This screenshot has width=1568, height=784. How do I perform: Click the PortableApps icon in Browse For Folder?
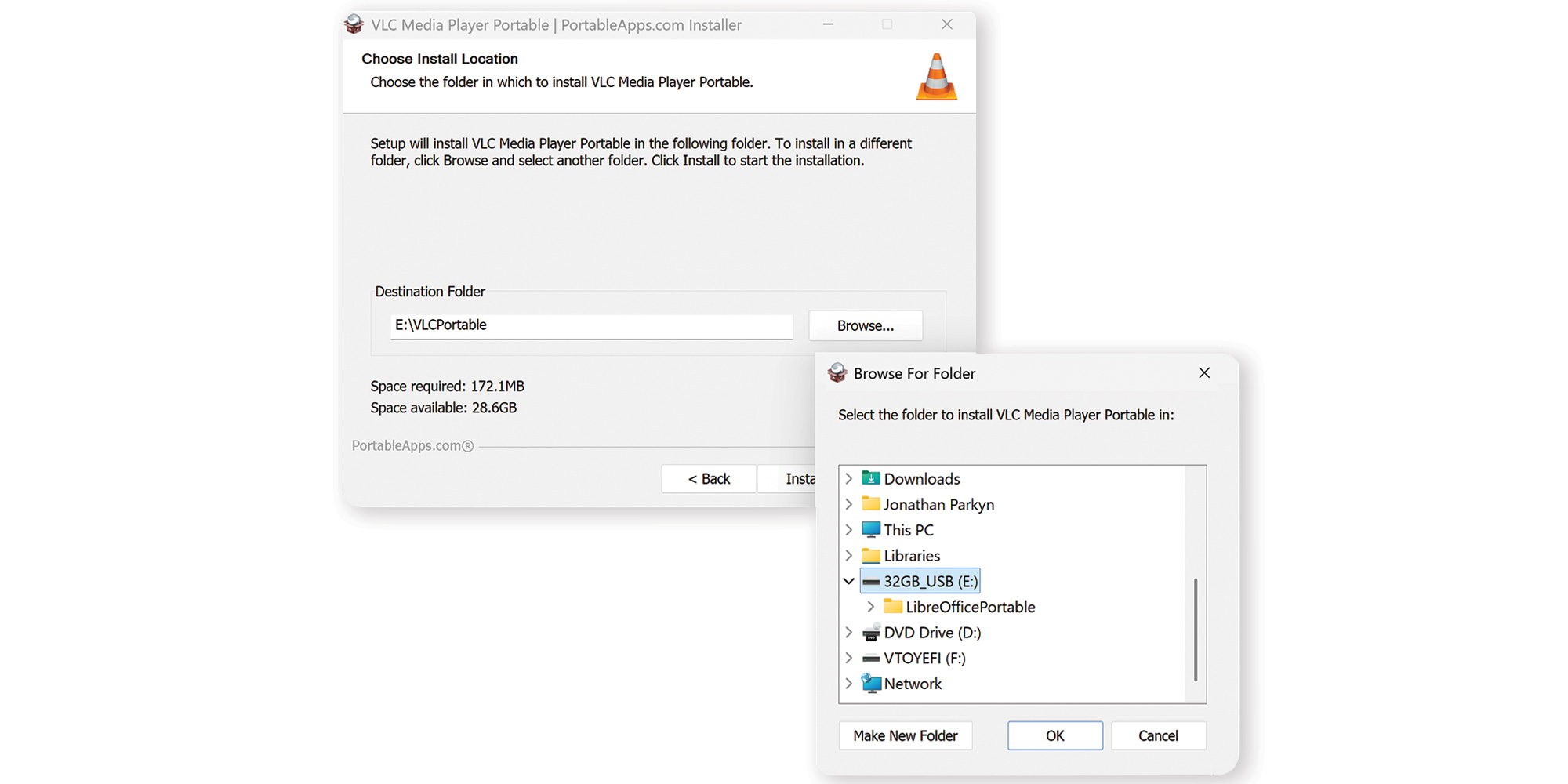coord(837,373)
